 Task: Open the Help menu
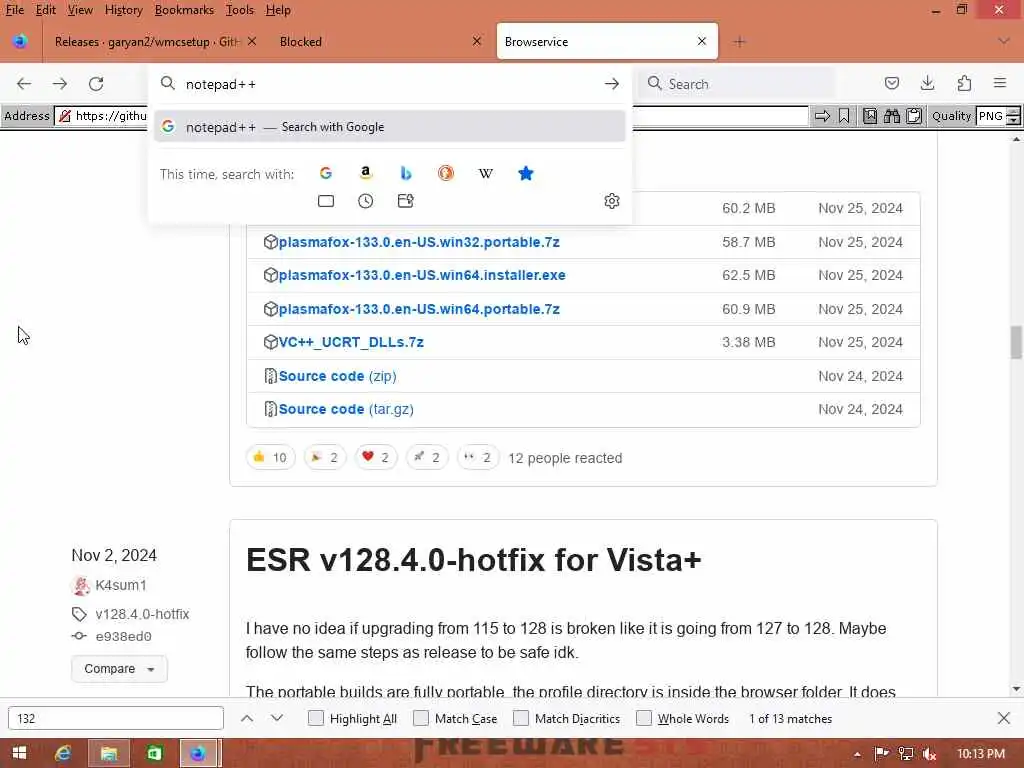(278, 10)
